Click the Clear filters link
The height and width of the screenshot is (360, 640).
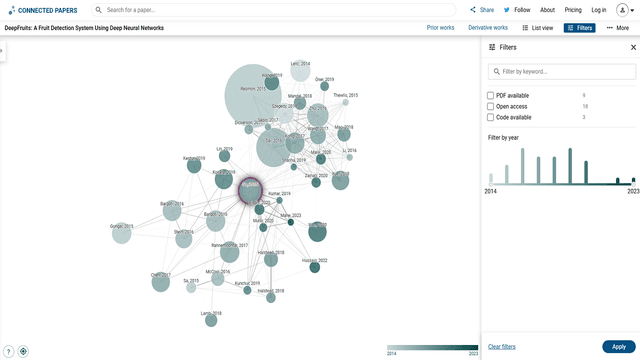[x=502, y=347]
